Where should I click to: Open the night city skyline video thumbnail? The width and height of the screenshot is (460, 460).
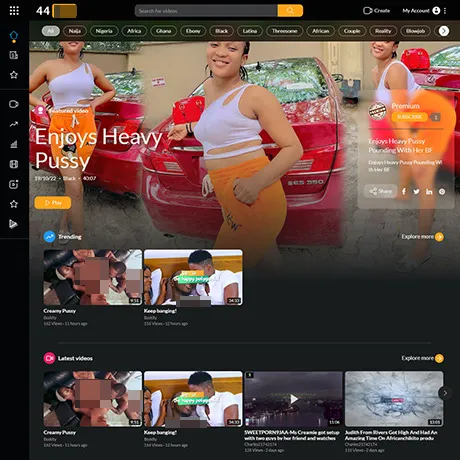point(293,399)
